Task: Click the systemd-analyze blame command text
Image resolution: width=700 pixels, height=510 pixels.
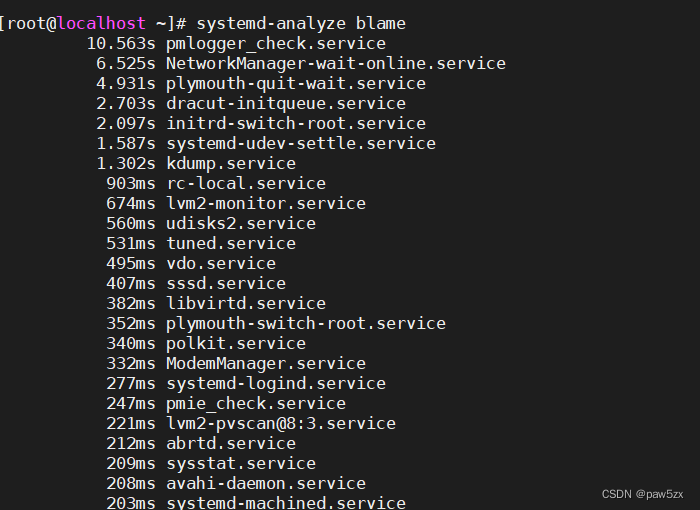Action: pyautogui.click(x=301, y=23)
